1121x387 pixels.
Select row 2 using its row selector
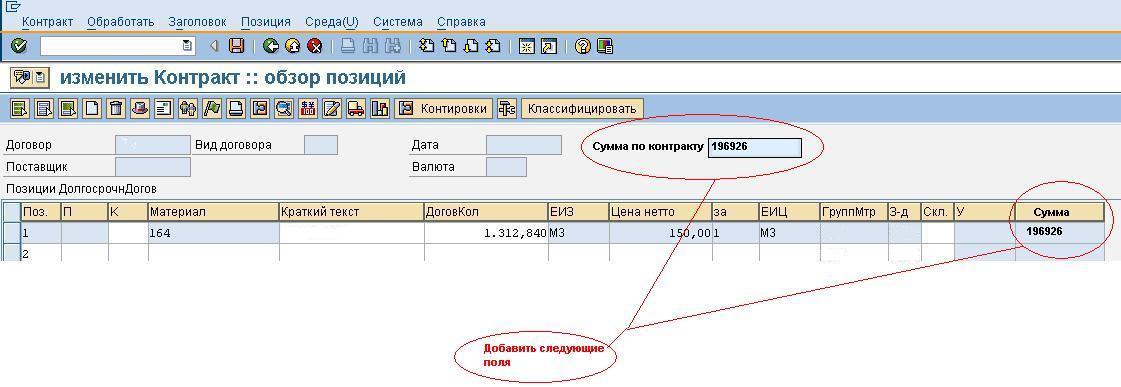click(x=11, y=253)
